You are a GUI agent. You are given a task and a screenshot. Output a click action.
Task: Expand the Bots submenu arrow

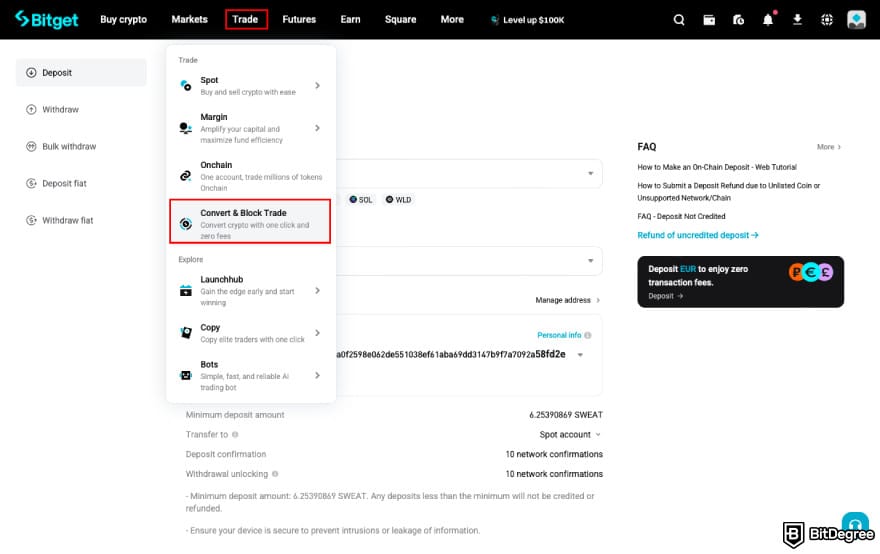(318, 375)
